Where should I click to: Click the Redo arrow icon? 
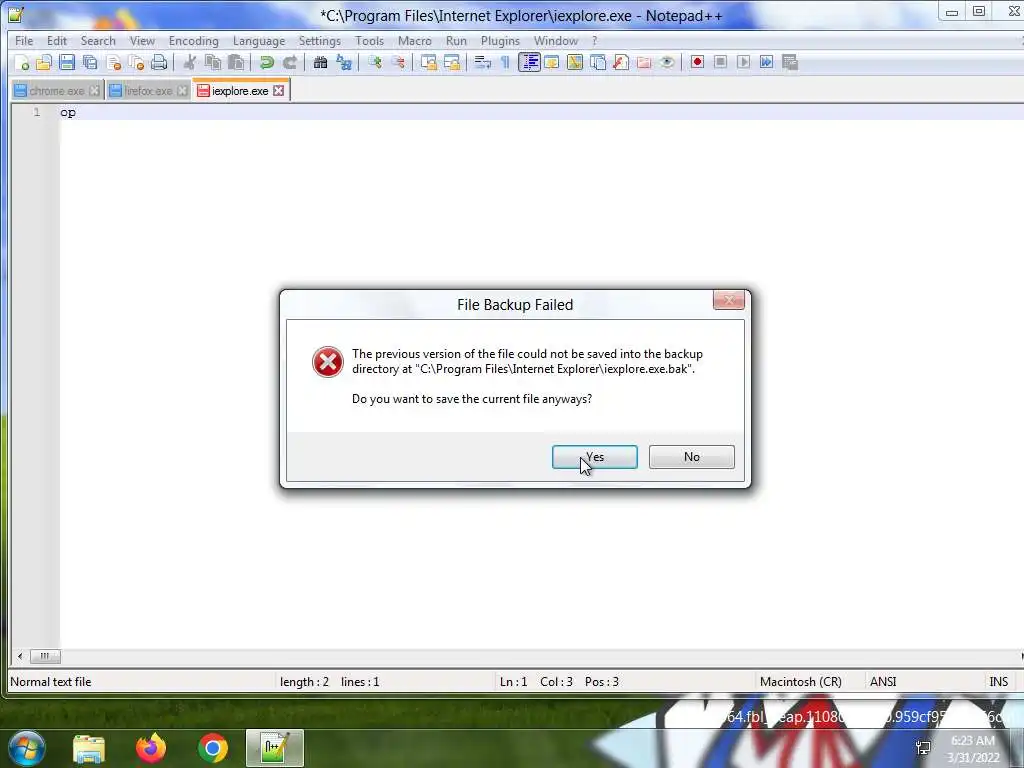(290, 63)
